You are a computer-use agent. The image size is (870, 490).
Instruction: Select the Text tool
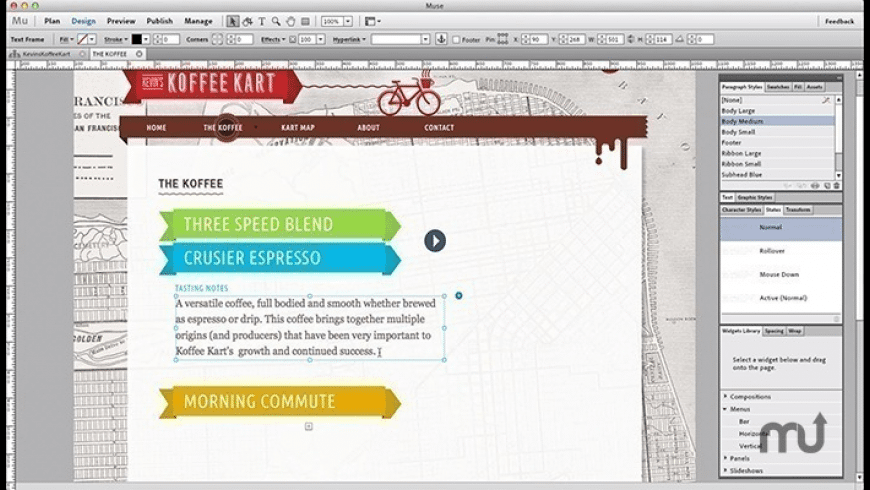(262, 21)
